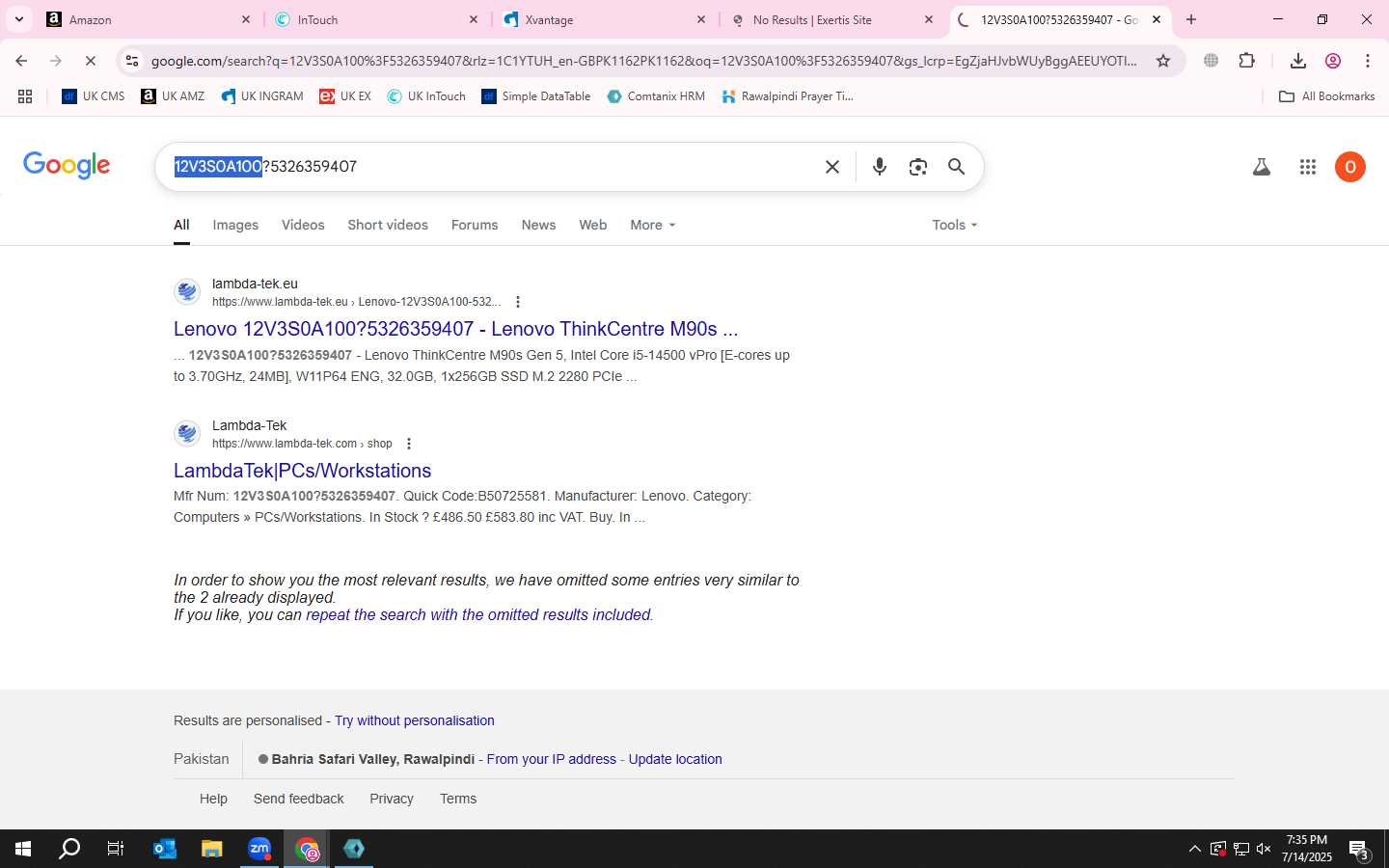Open Chrome downloads

(x=1298, y=61)
